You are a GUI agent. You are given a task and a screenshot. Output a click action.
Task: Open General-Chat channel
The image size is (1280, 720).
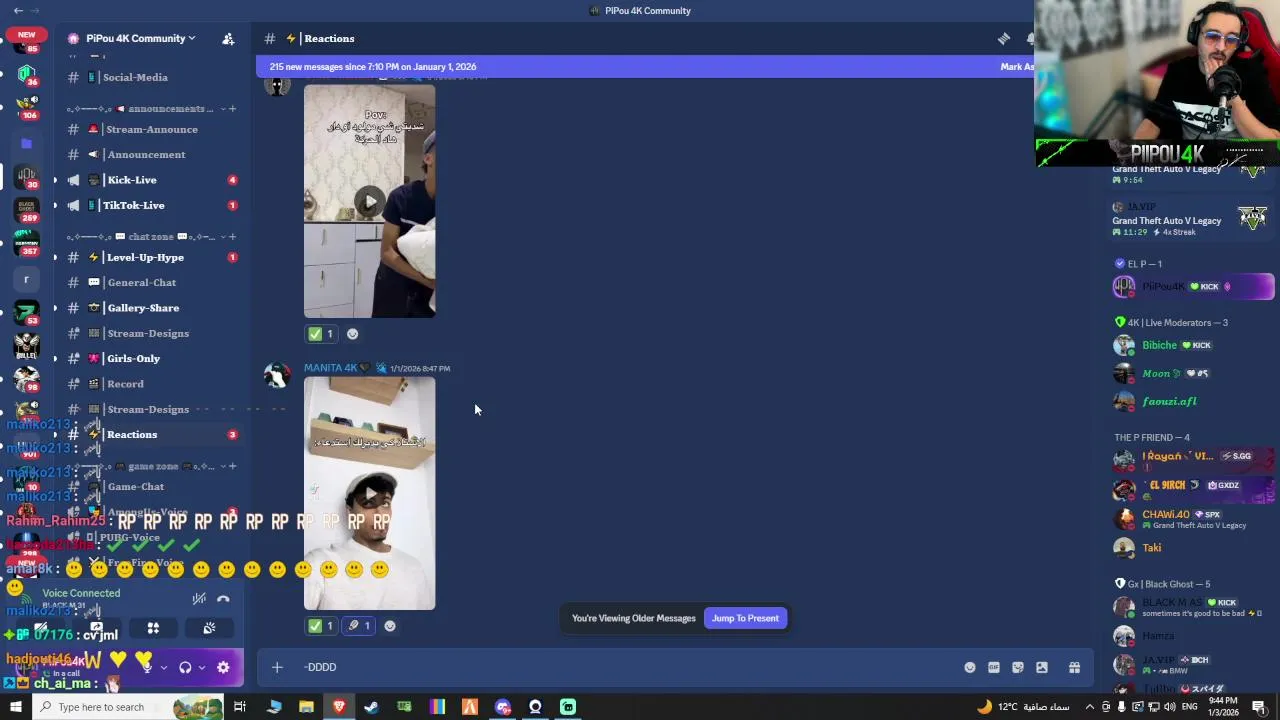tap(150, 282)
